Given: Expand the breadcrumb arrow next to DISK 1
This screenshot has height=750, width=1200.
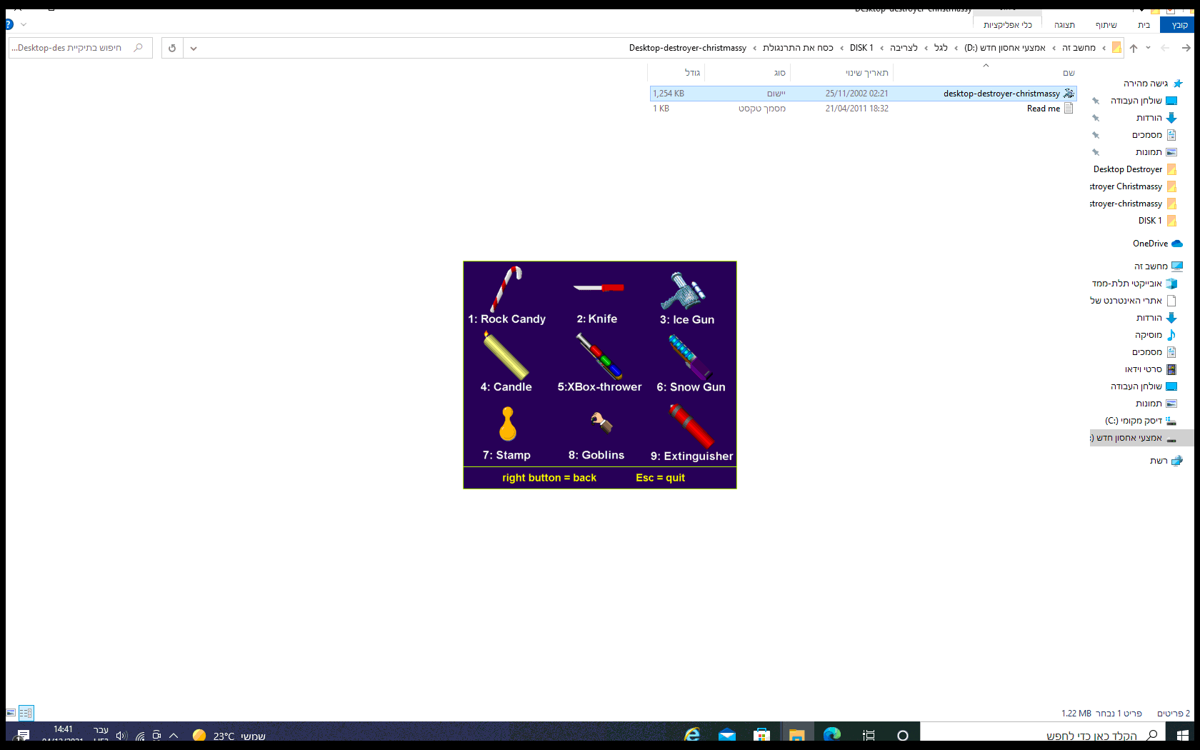Looking at the screenshot, I should tap(842, 47).
